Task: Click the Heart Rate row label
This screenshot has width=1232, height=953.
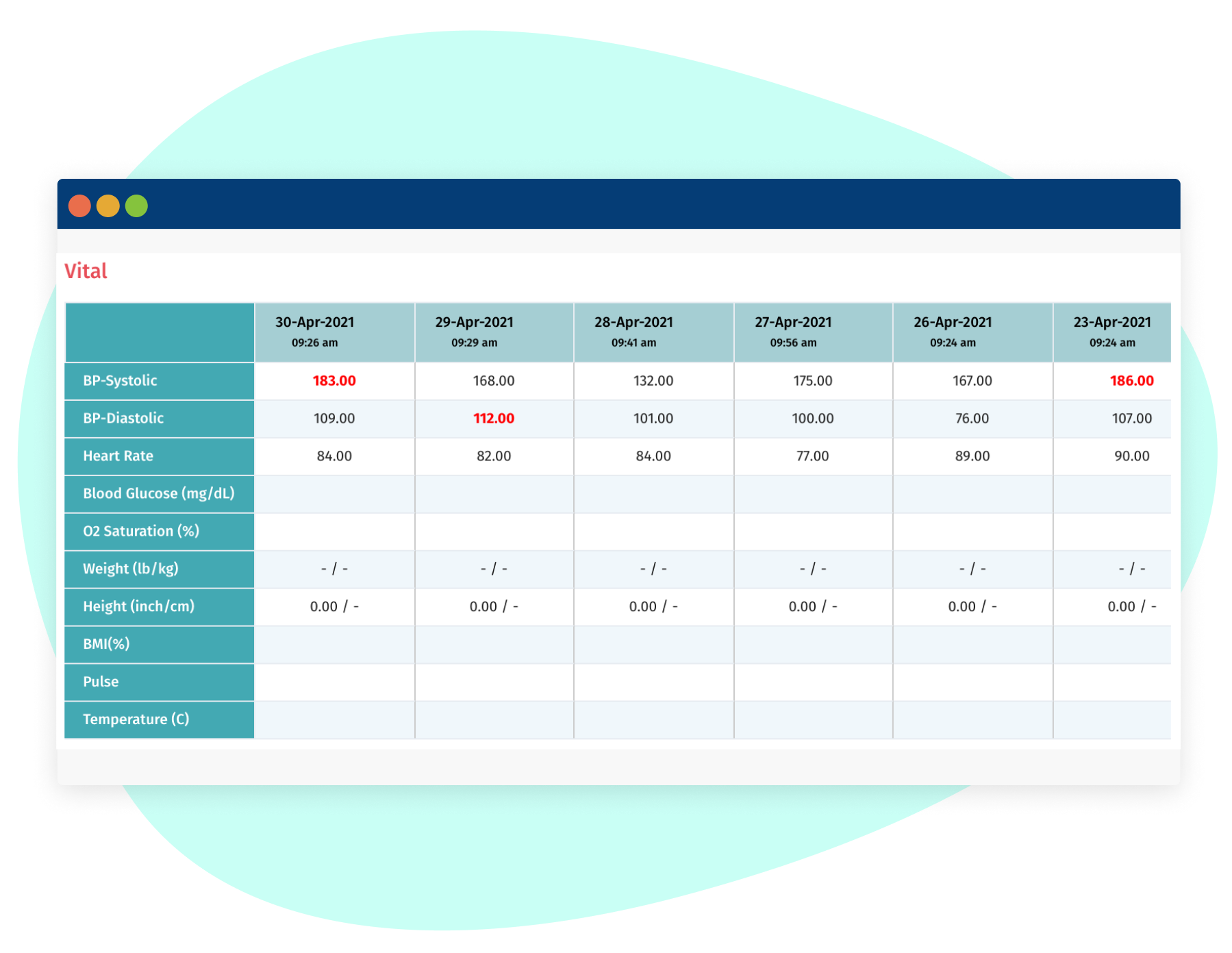Action: pos(118,456)
